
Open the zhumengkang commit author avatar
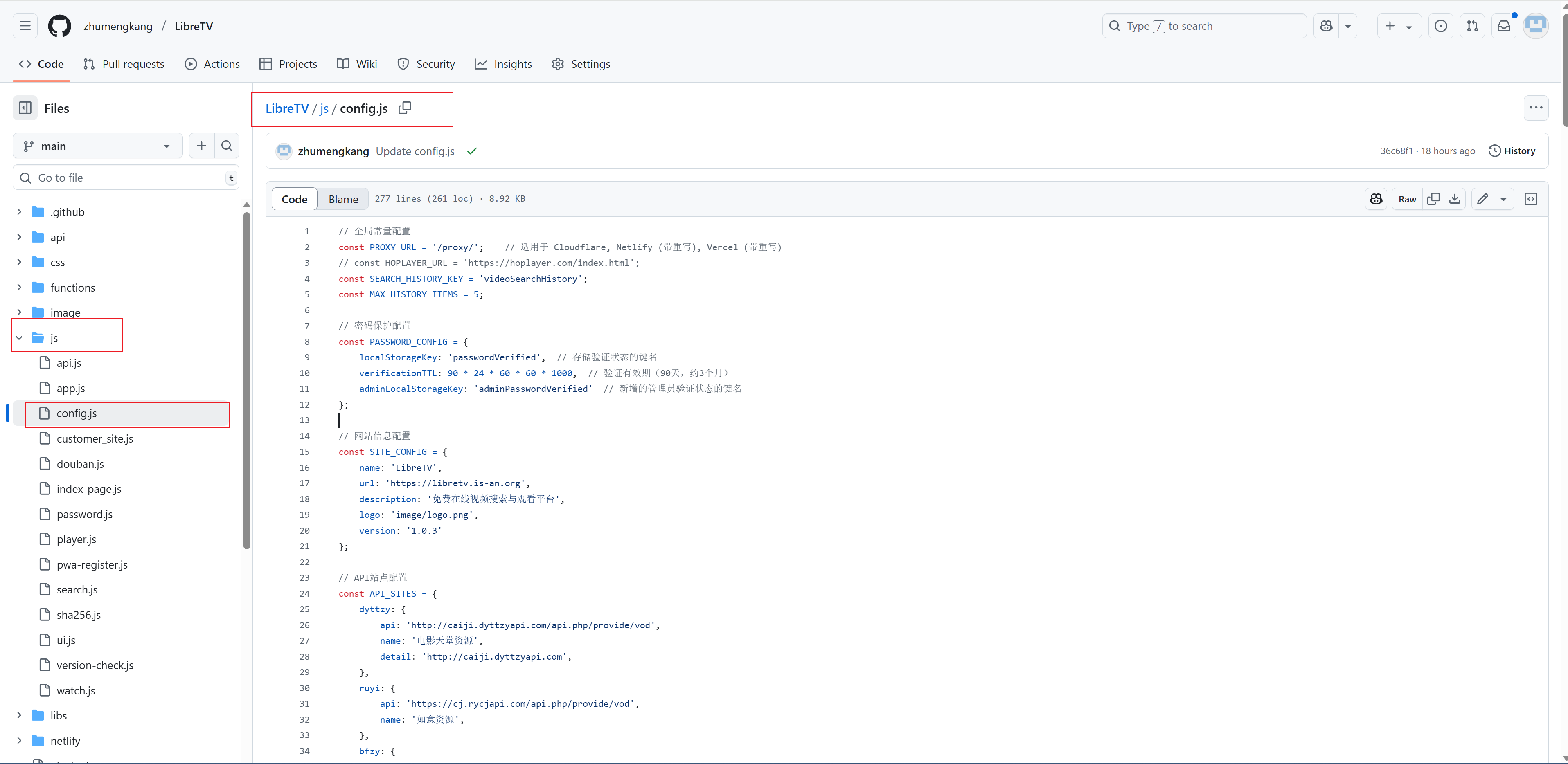pyautogui.click(x=284, y=151)
